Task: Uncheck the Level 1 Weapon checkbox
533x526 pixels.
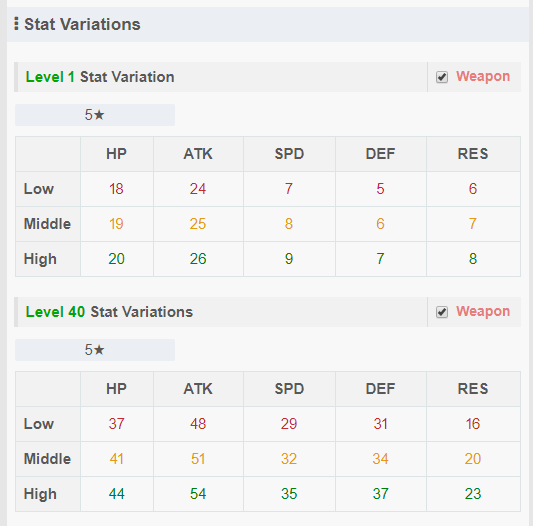Action: pos(442,77)
